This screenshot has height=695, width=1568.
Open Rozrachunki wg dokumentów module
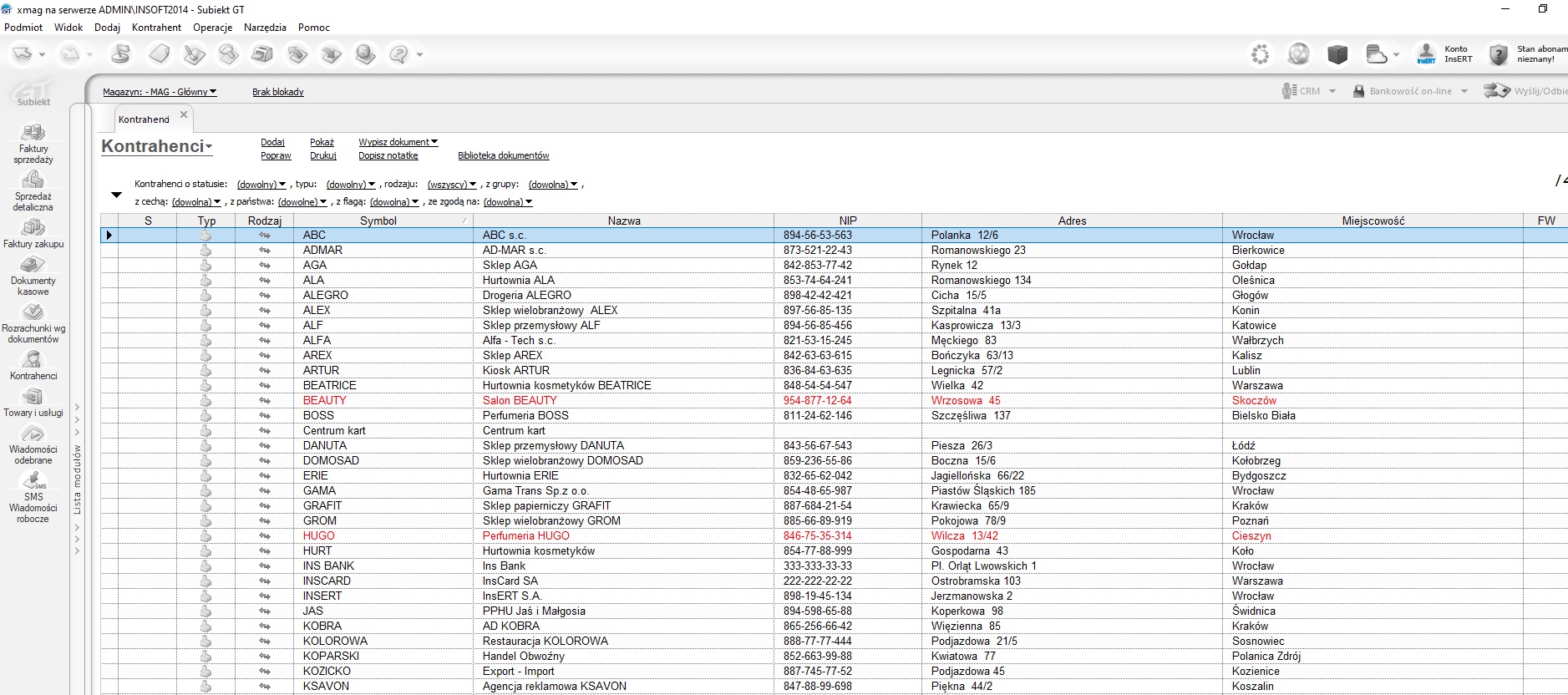(x=33, y=323)
